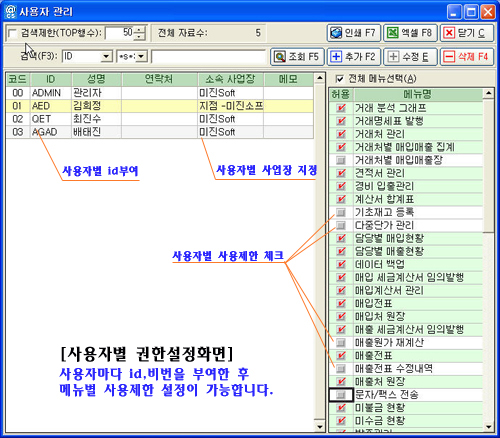Click the blue plus icon on 추가 F2
500x438 pixels.
(x=336, y=57)
